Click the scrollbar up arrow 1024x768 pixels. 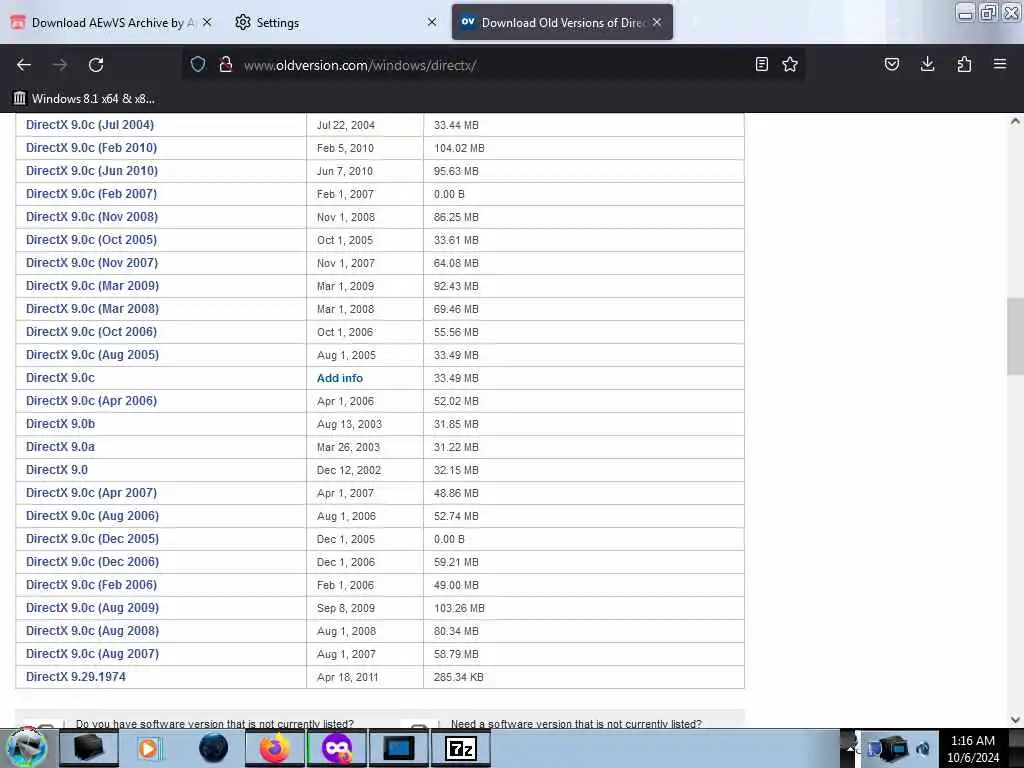pos(1015,121)
